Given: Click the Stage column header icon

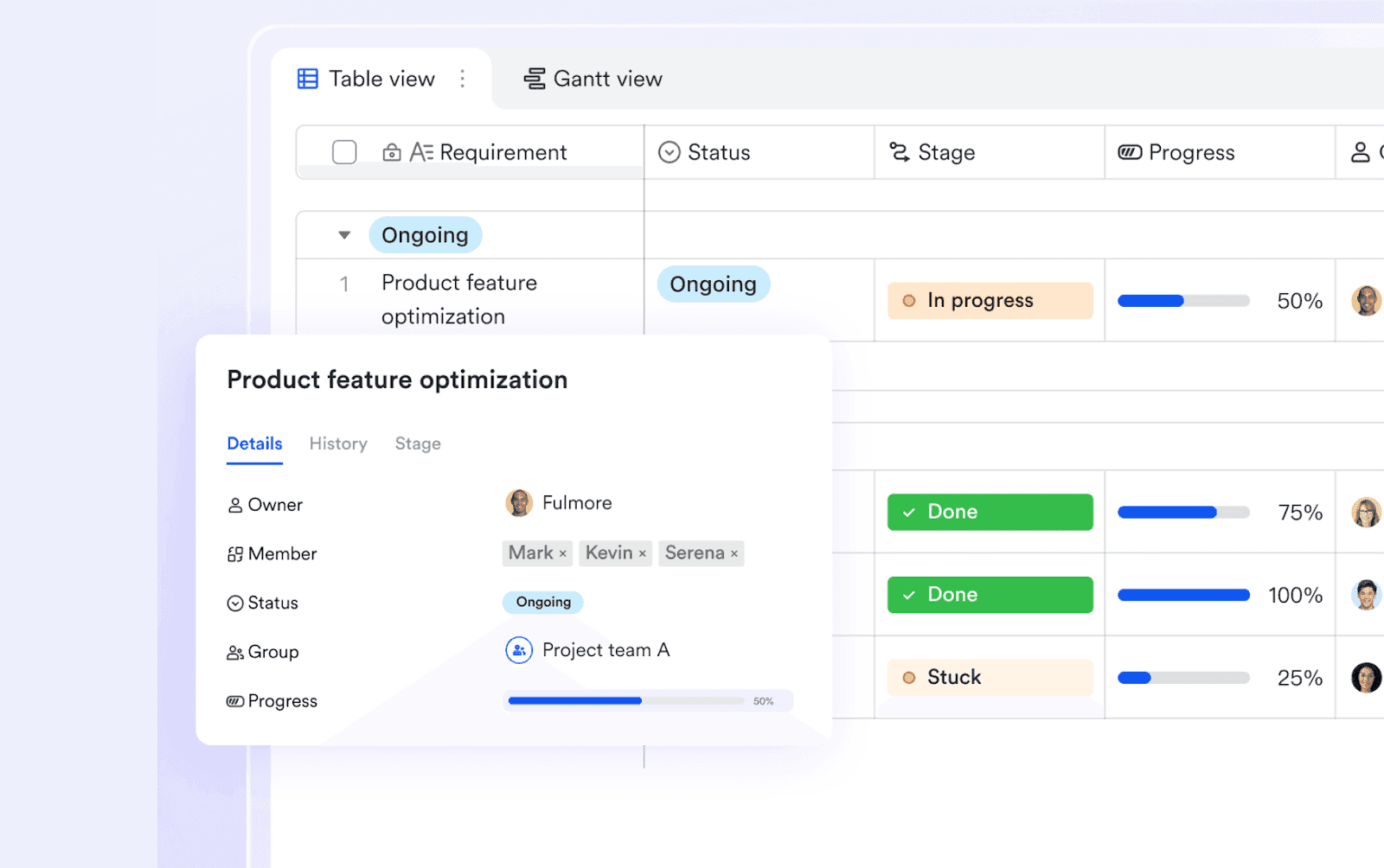Looking at the screenshot, I should pyautogui.click(x=900, y=152).
